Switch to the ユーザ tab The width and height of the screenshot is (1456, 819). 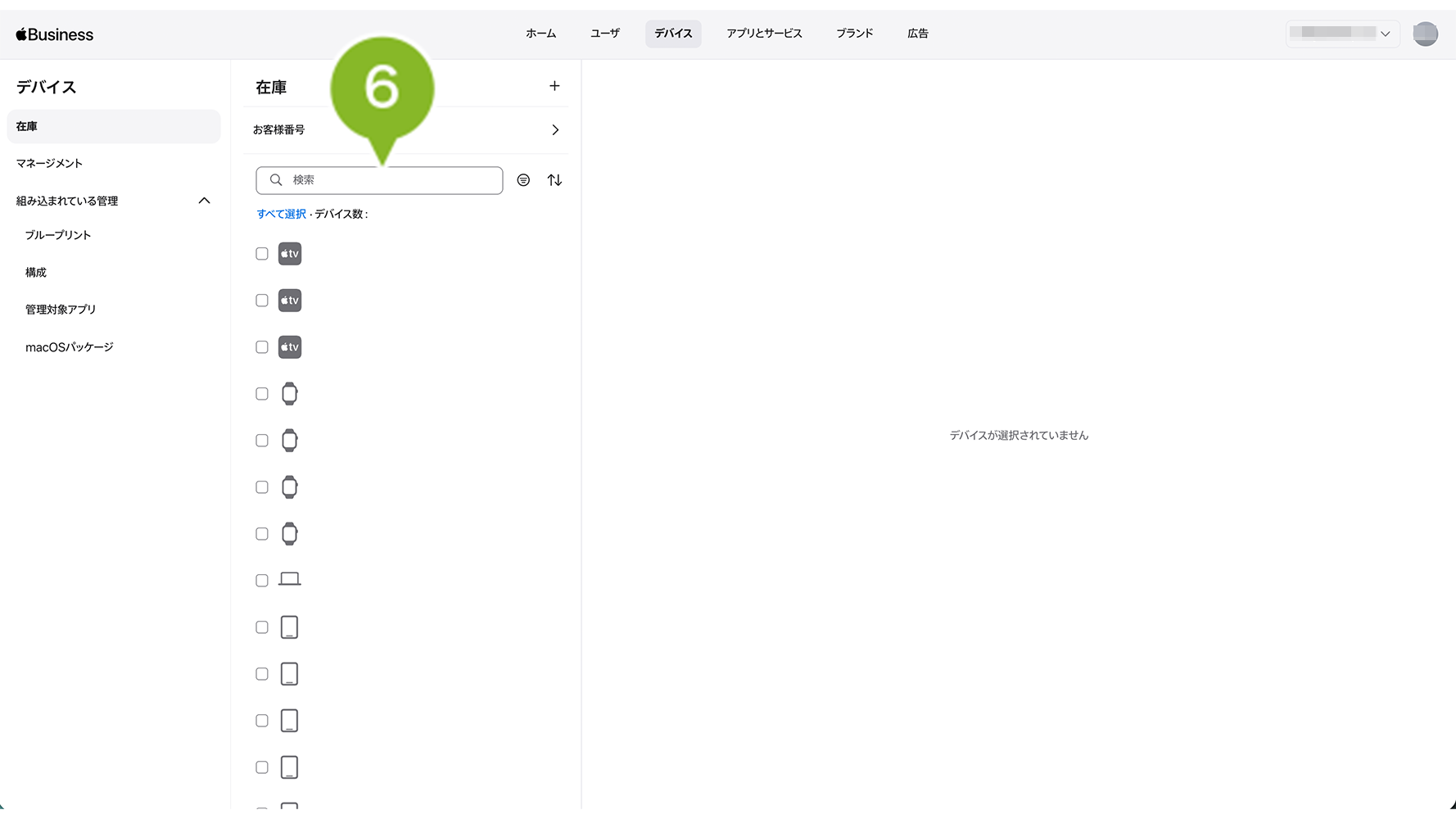[x=604, y=34]
